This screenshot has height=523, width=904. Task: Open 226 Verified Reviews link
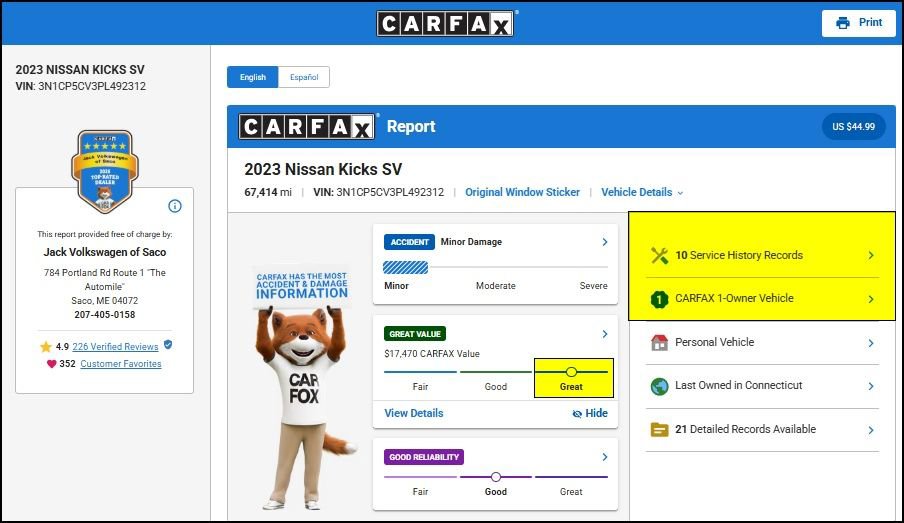tap(115, 347)
